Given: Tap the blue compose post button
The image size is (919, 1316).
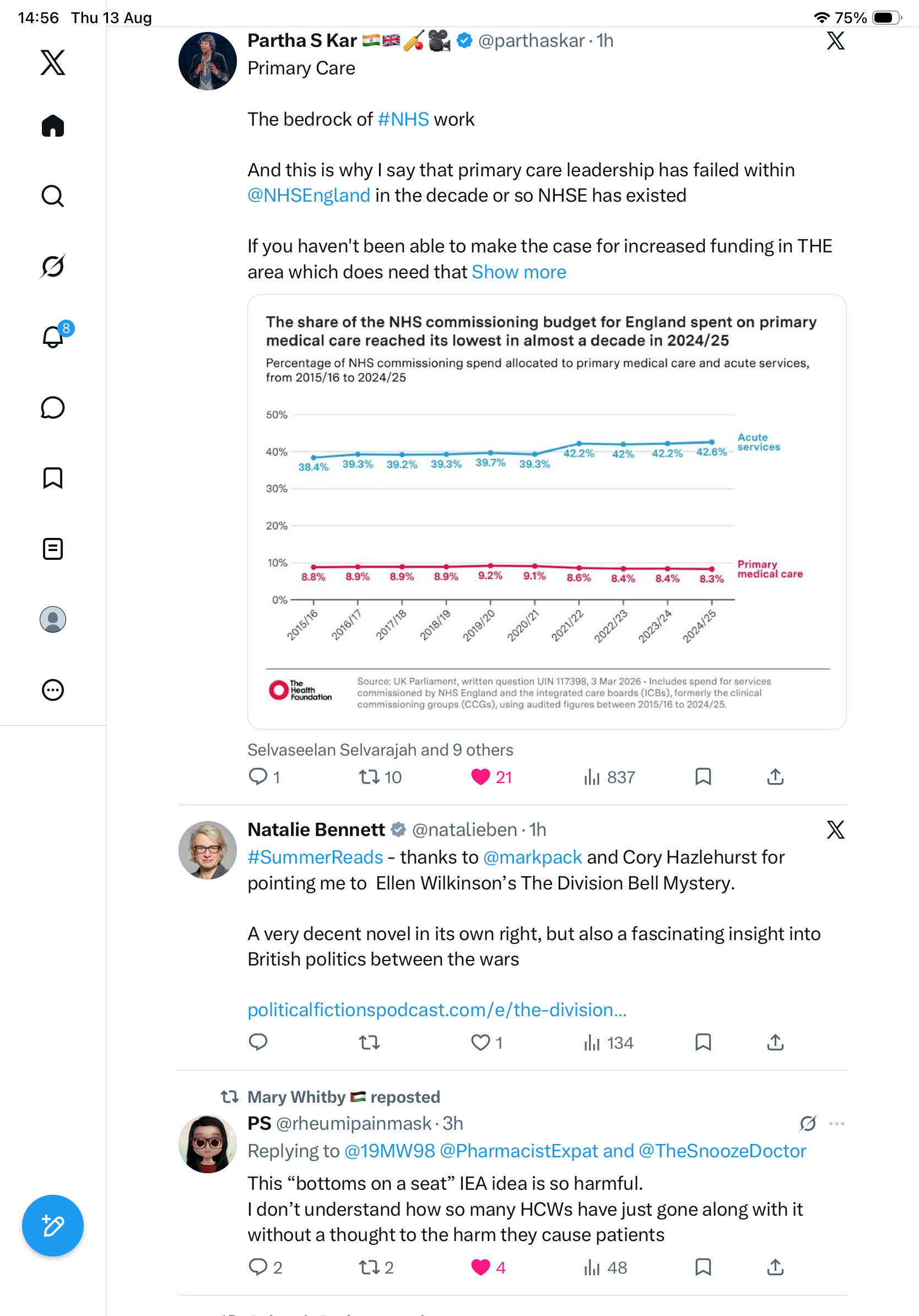Looking at the screenshot, I should pyautogui.click(x=53, y=1225).
